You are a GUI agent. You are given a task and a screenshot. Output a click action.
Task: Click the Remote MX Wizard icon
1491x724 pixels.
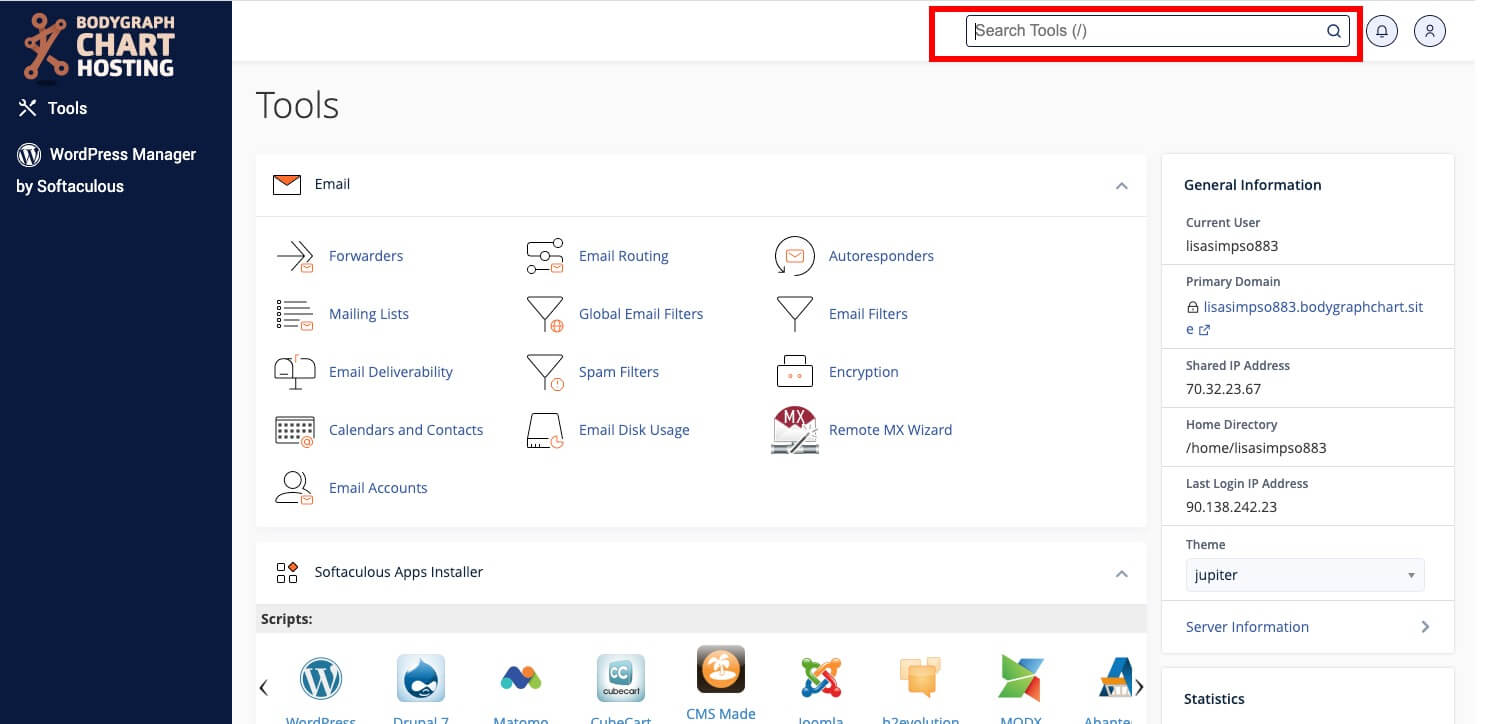click(795, 430)
